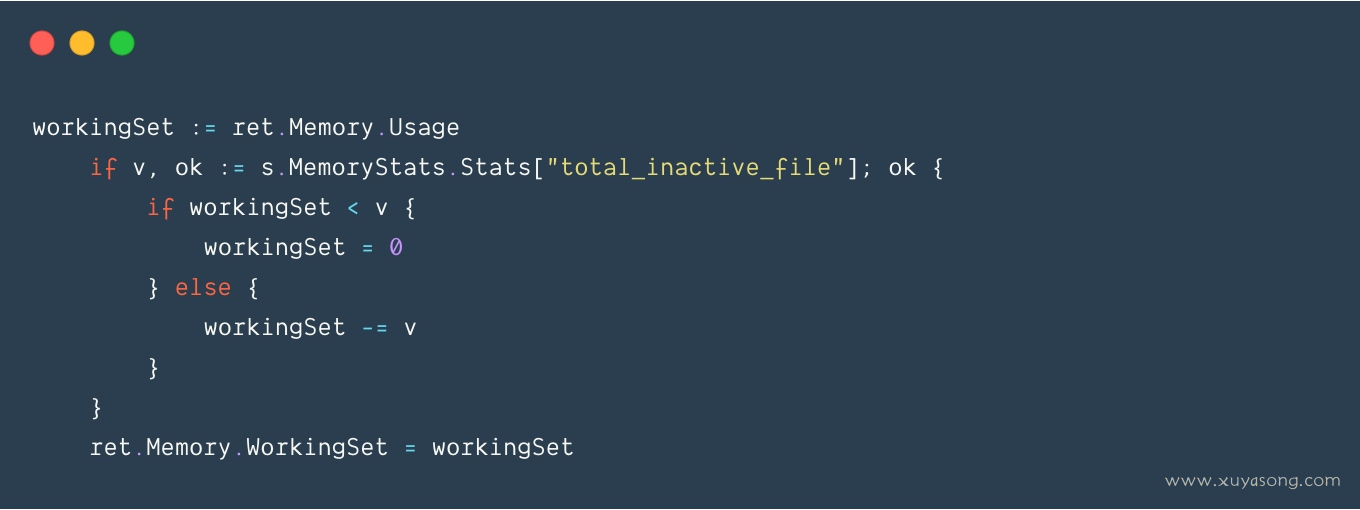The width and height of the screenshot is (1360, 510).
Task: Click the yellow minimize dot
Action: [x=82, y=43]
